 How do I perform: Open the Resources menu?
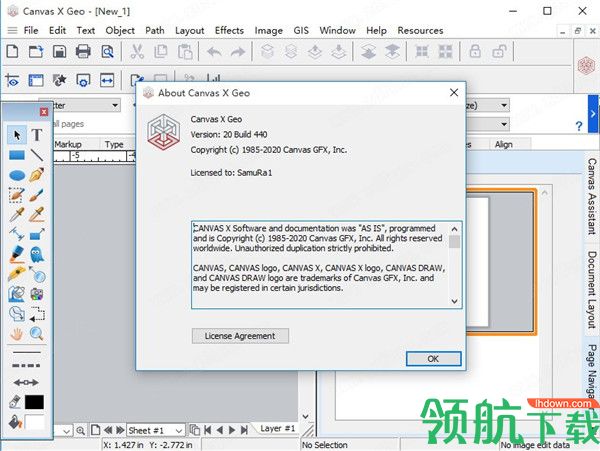pos(420,30)
